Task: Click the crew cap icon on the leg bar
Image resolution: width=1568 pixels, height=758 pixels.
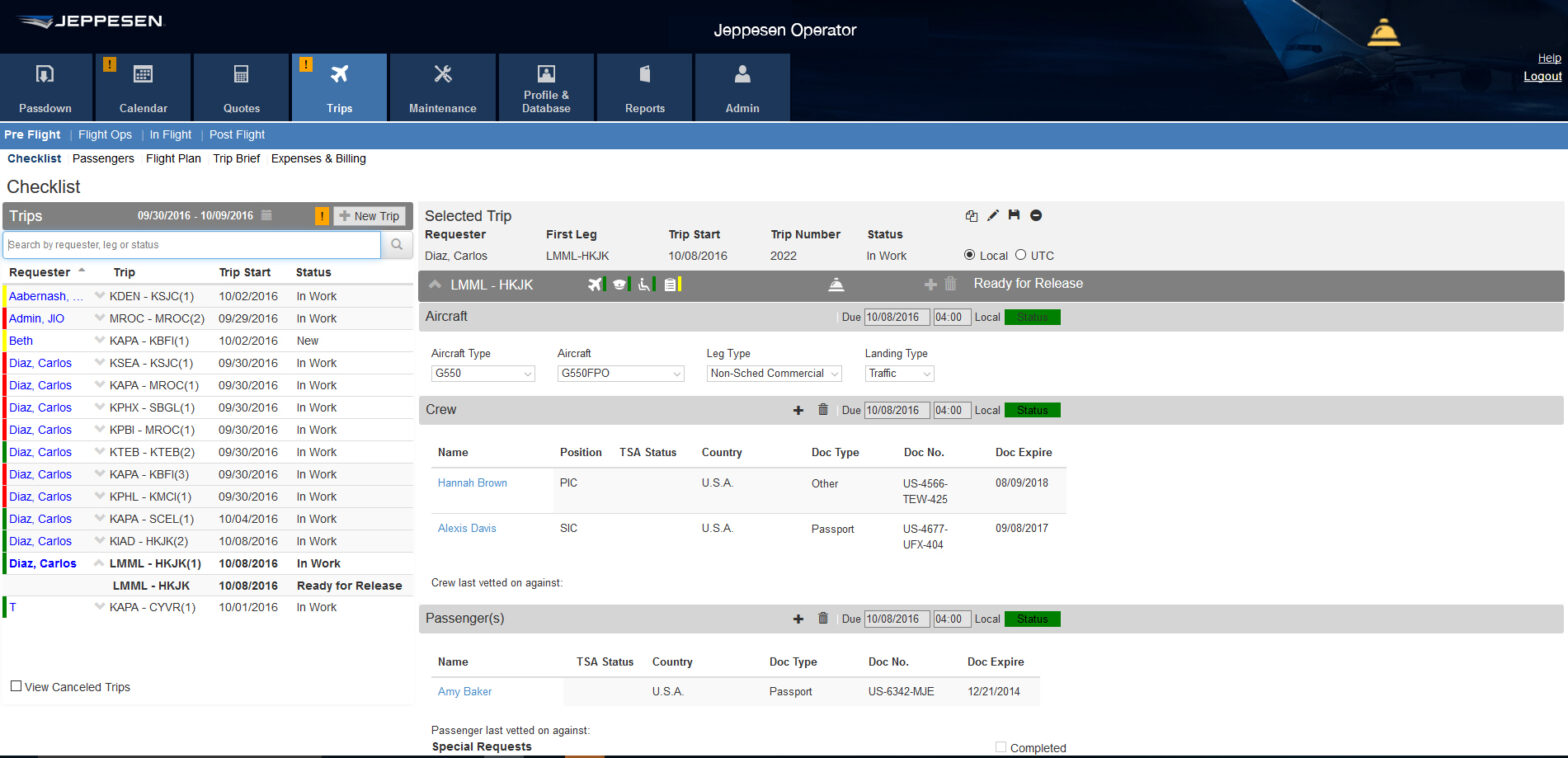Action: click(620, 284)
